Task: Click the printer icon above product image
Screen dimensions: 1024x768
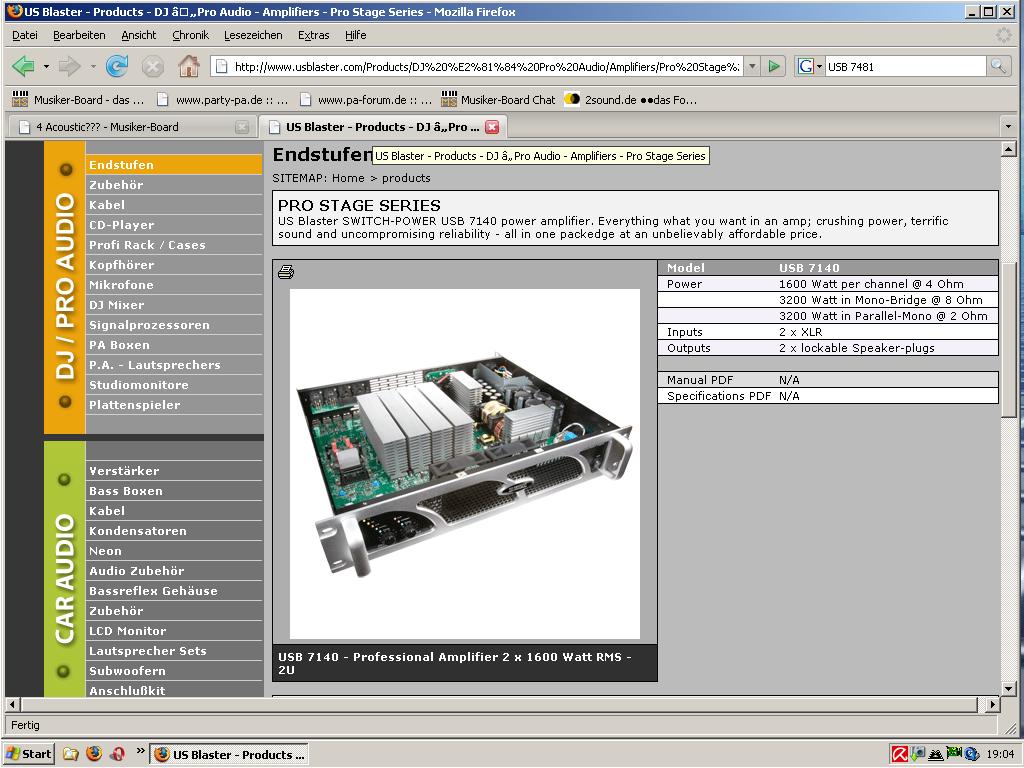Action: pos(285,272)
